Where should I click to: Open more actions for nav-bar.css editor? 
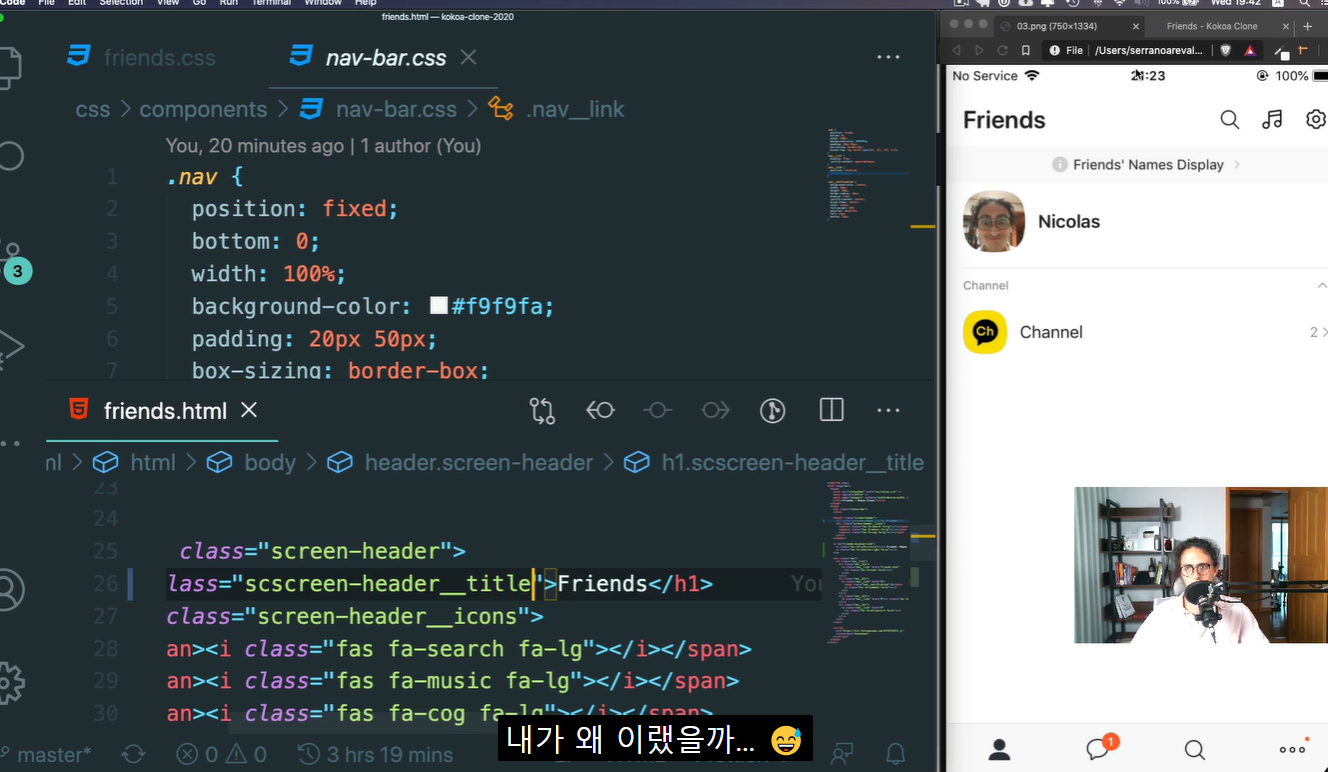pos(888,58)
